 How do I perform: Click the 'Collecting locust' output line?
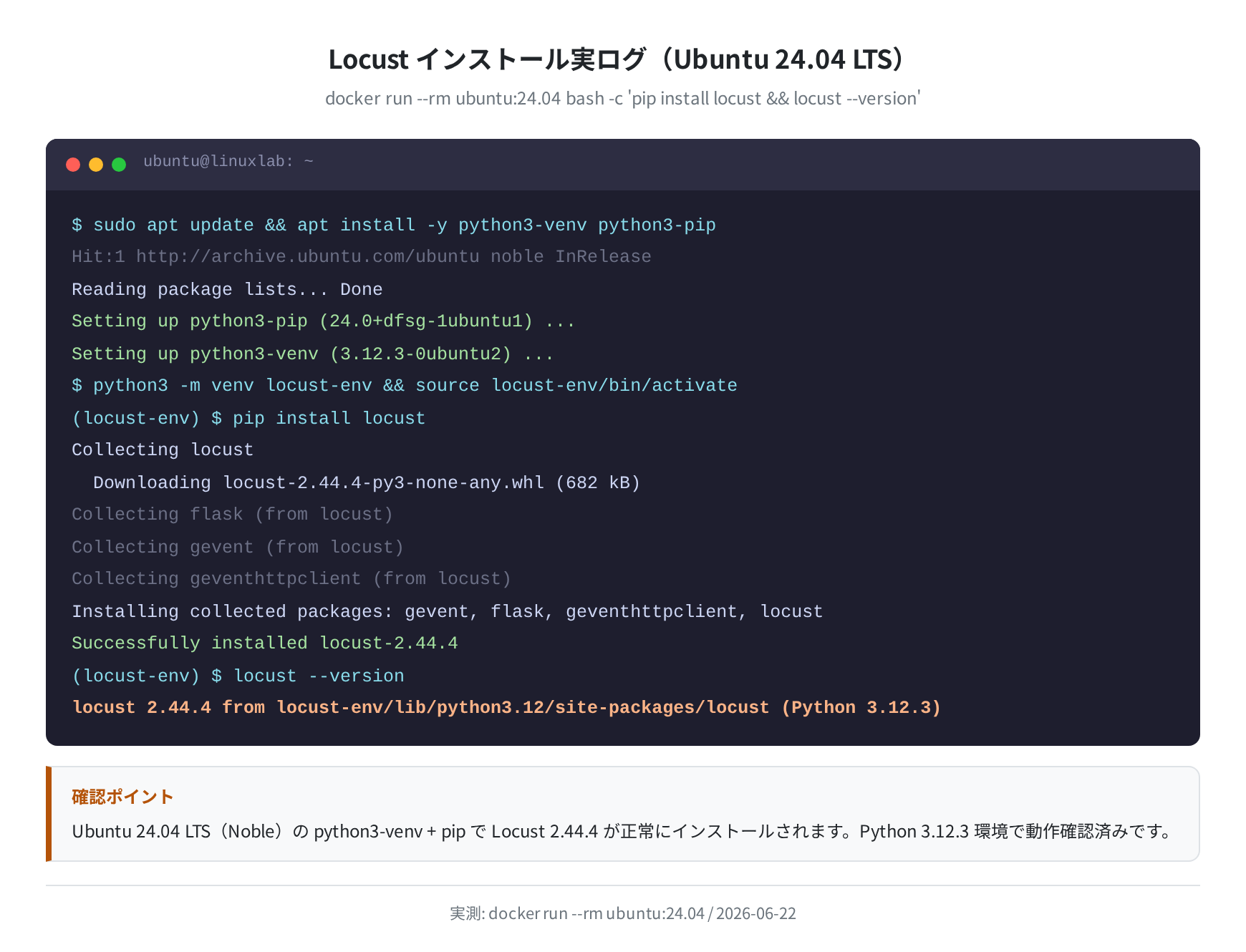[x=163, y=450]
